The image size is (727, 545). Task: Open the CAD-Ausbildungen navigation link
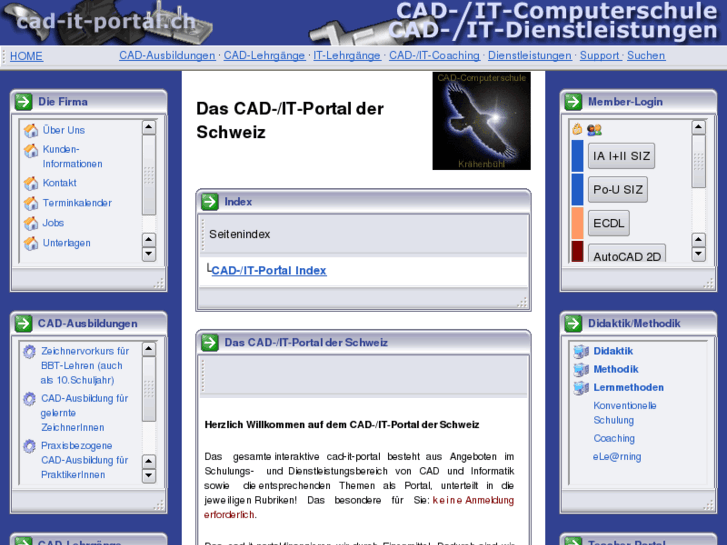pyautogui.click(x=167, y=55)
